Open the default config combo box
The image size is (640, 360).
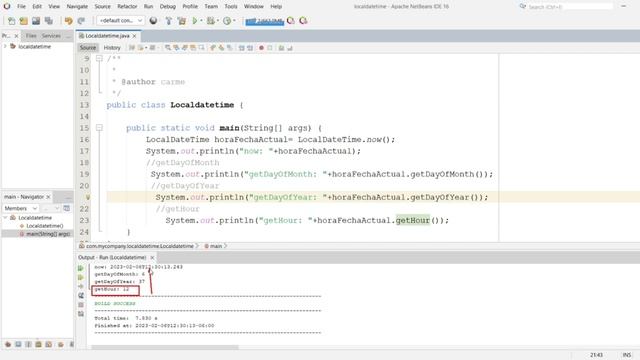[120, 20]
